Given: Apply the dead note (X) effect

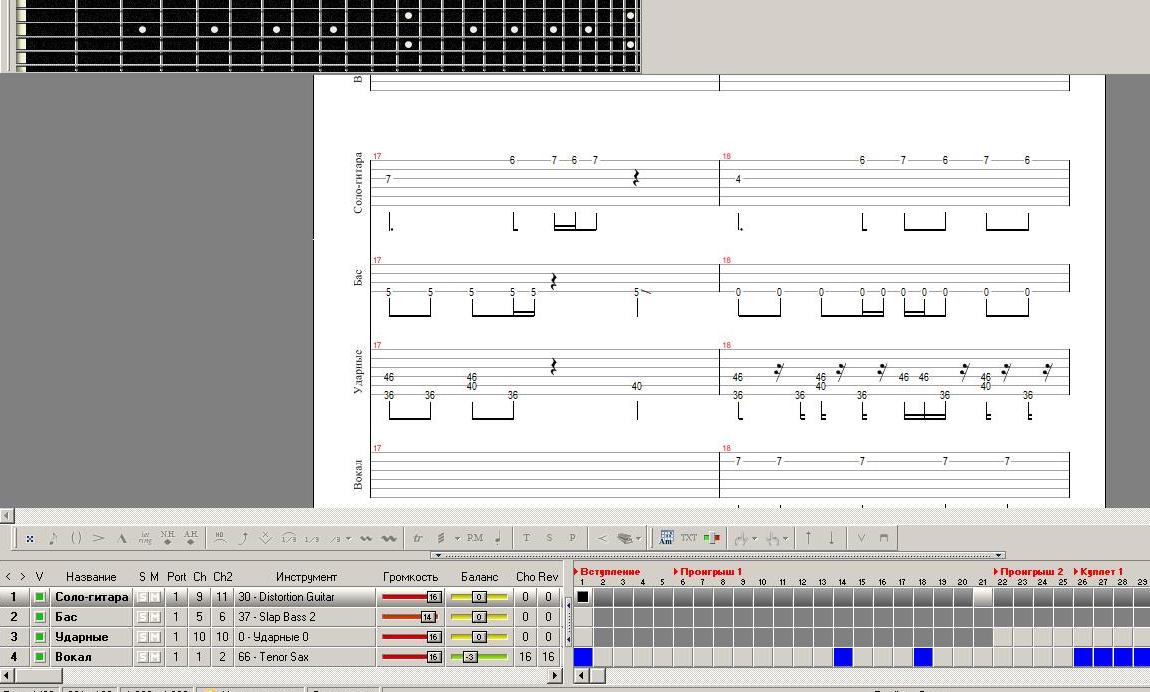Looking at the screenshot, I should (30, 538).
